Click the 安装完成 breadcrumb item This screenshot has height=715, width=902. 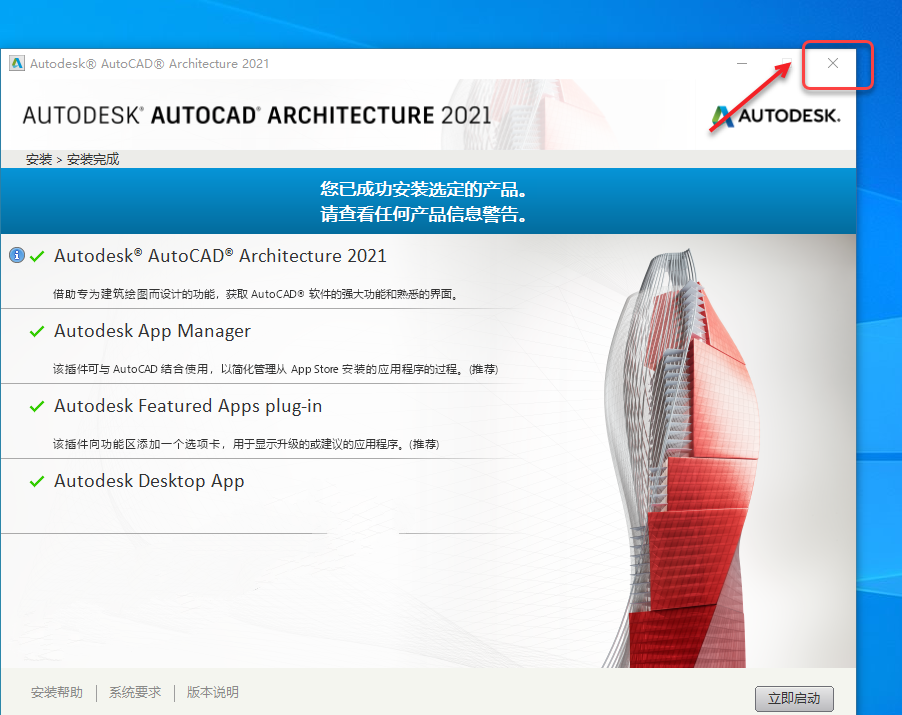pos(93,159)
